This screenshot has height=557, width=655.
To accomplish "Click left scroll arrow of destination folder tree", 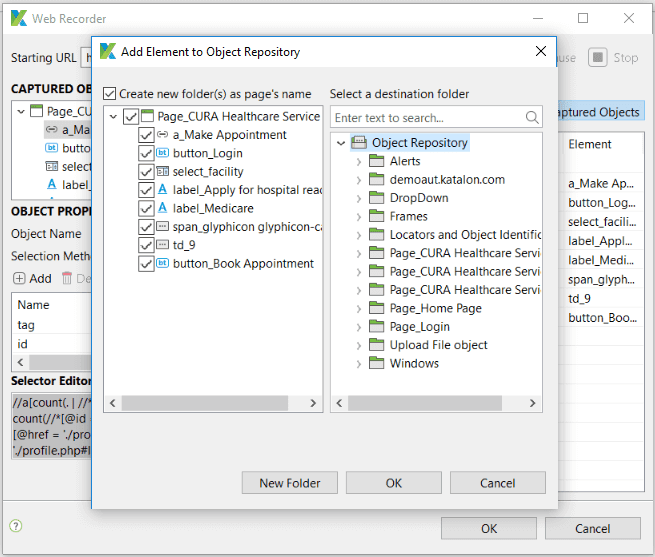I will click(339, 403).
